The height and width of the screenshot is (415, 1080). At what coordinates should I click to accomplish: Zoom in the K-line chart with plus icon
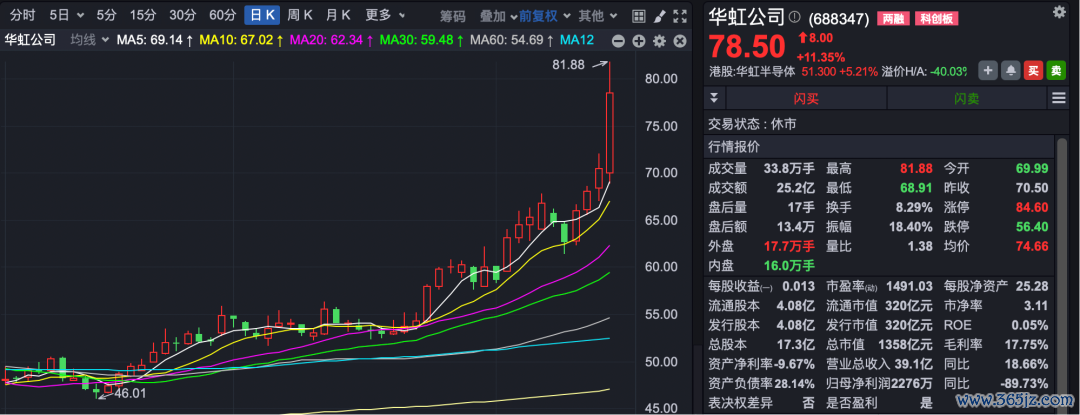coord(638,41)
